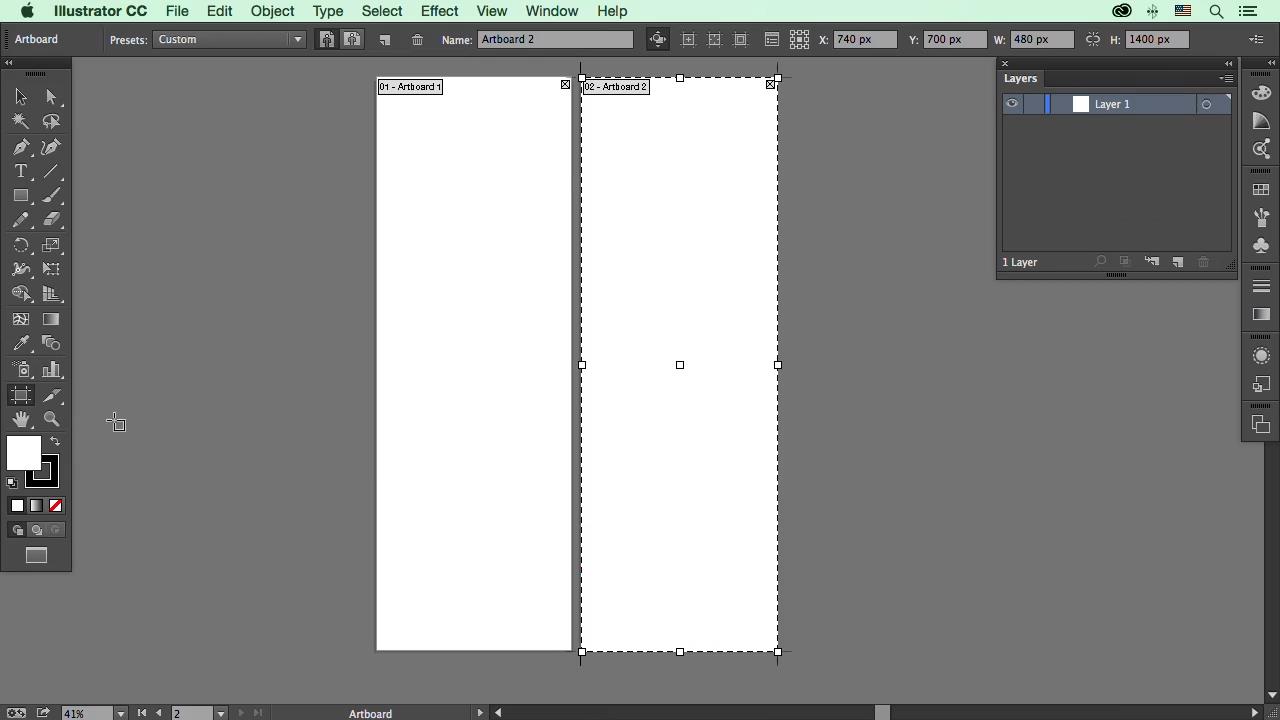This screenshot has width=1280, height=720.
Task: Select the Rectangle tool
Action: pos(21,196)
